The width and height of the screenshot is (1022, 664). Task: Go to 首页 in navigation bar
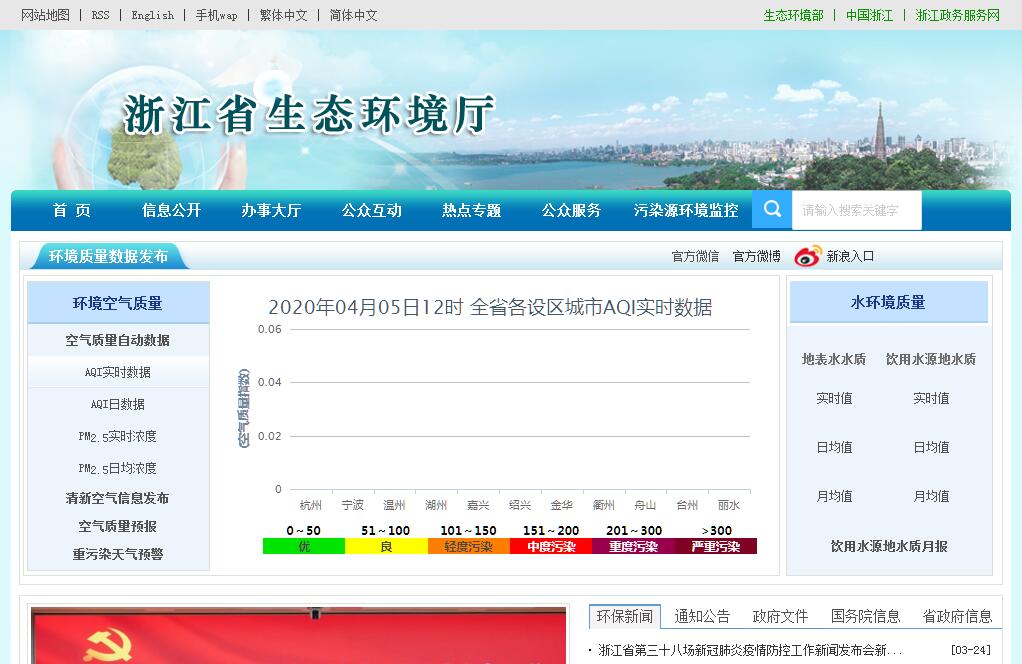point(72,210)
